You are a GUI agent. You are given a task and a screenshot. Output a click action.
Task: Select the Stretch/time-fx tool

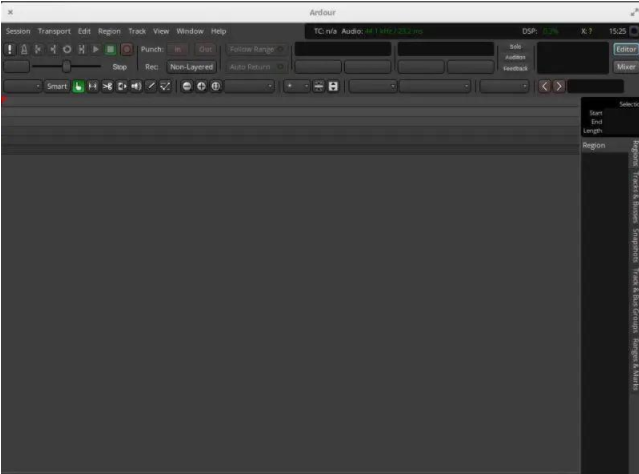(122, 86)
